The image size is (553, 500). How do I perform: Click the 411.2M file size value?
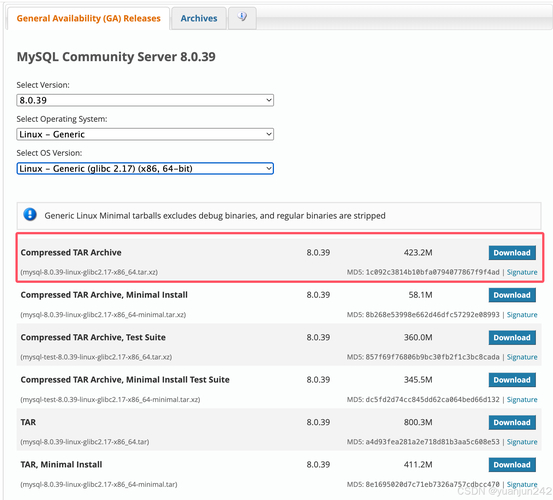coord(418,465)
